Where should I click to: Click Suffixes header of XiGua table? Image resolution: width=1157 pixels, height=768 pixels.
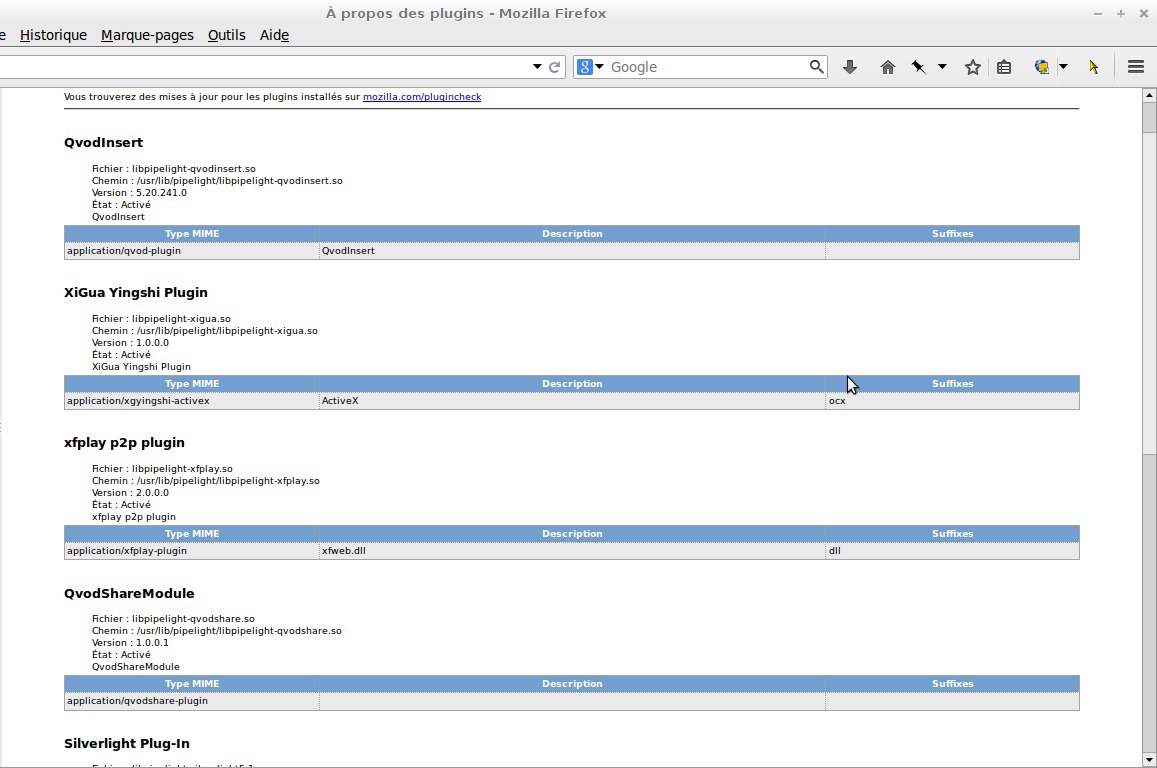(952, 384)
